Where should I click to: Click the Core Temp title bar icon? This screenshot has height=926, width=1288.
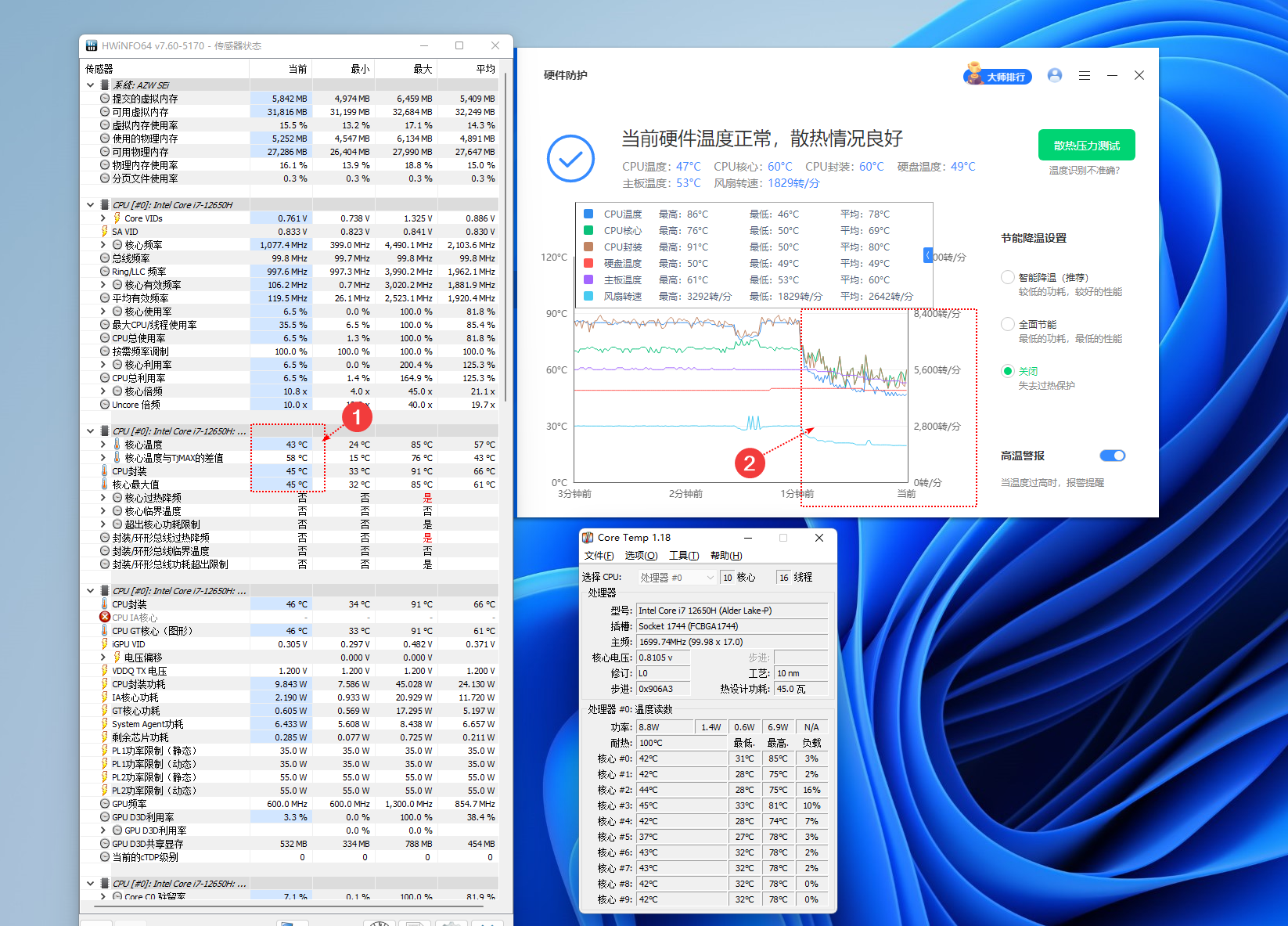tap(588, 538)
